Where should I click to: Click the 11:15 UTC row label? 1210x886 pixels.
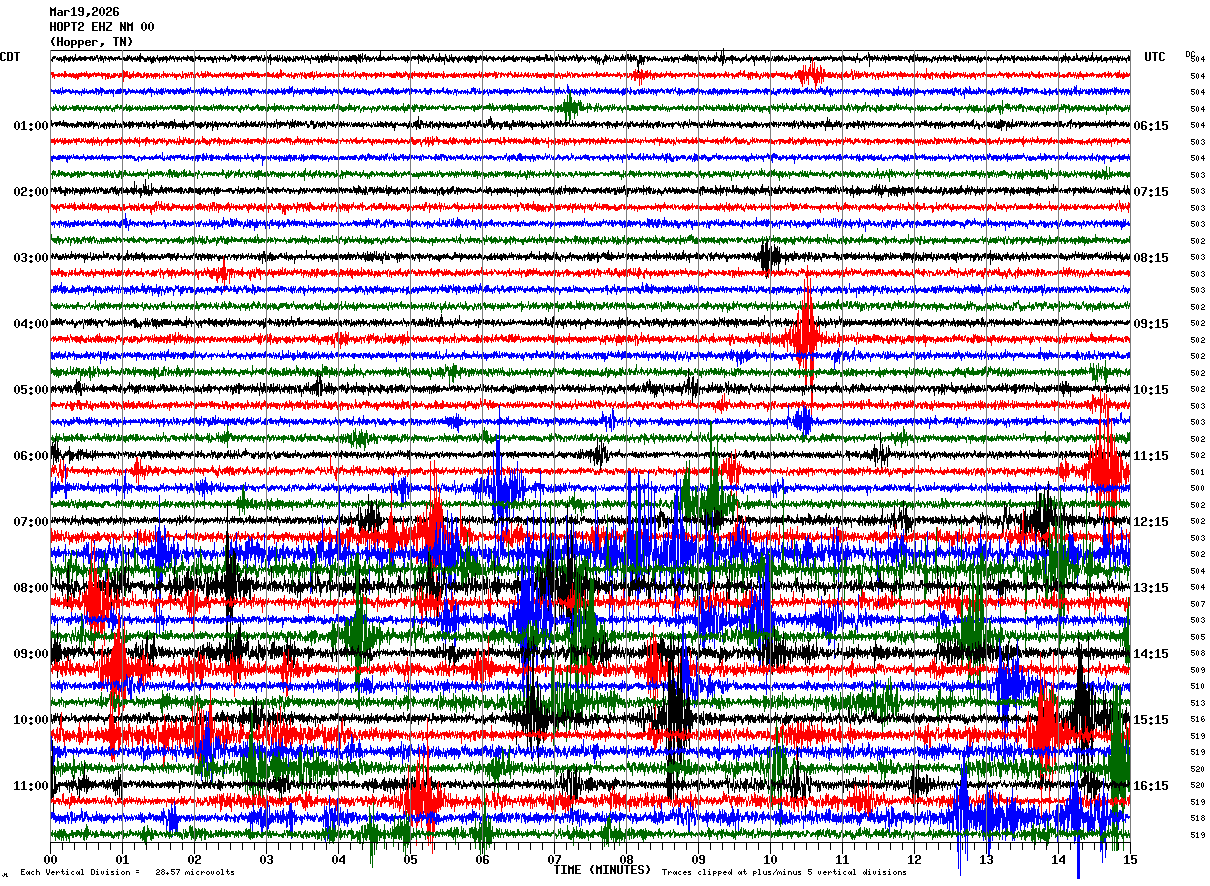[1150, 456]
